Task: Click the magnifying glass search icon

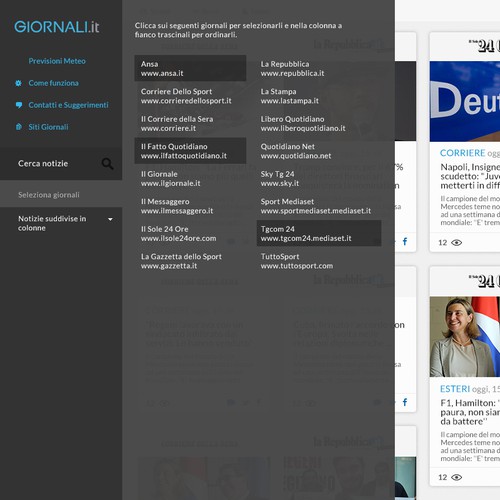Action: (x=107, y=164)
